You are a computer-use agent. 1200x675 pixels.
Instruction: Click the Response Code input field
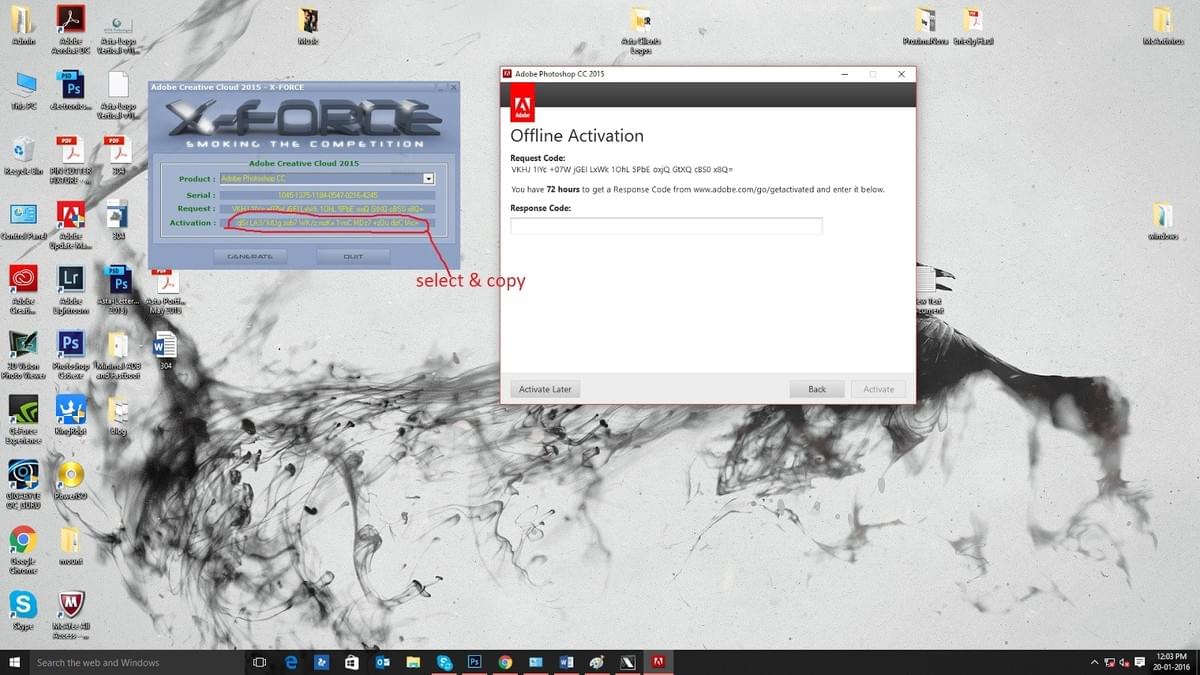click(x=666, y=226)
